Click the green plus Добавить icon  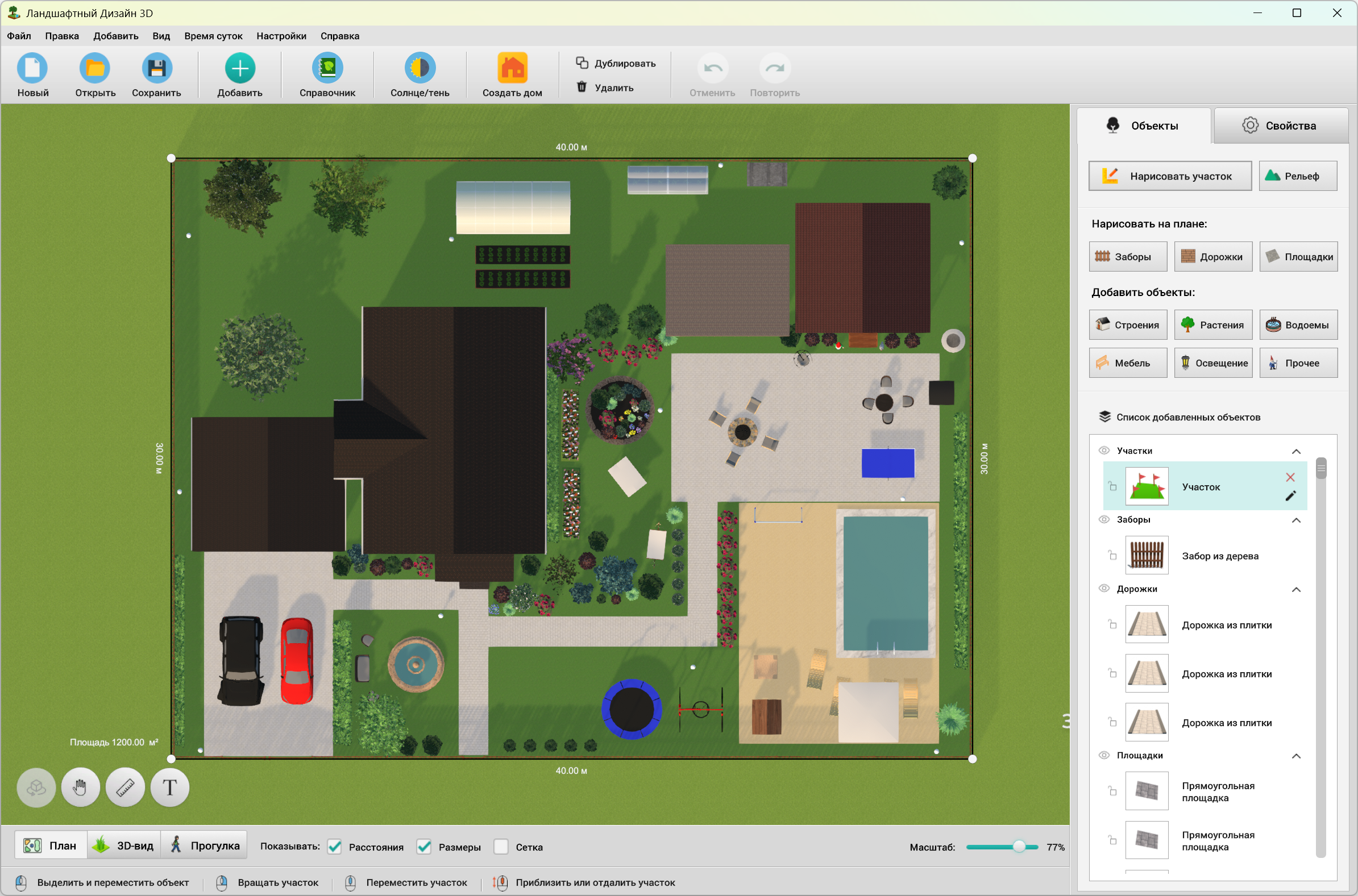click(239, 68)
